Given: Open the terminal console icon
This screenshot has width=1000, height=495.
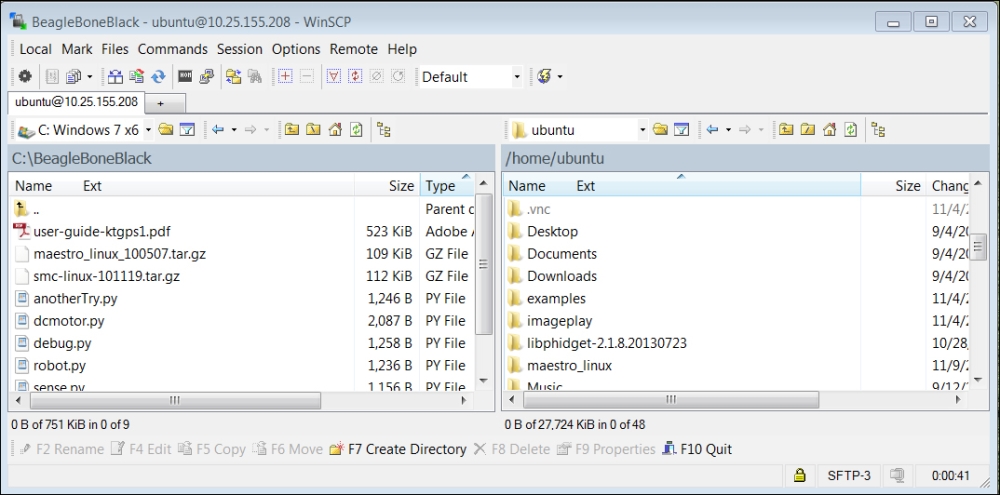Looking at the screenshot, I should tap(185, 77).
